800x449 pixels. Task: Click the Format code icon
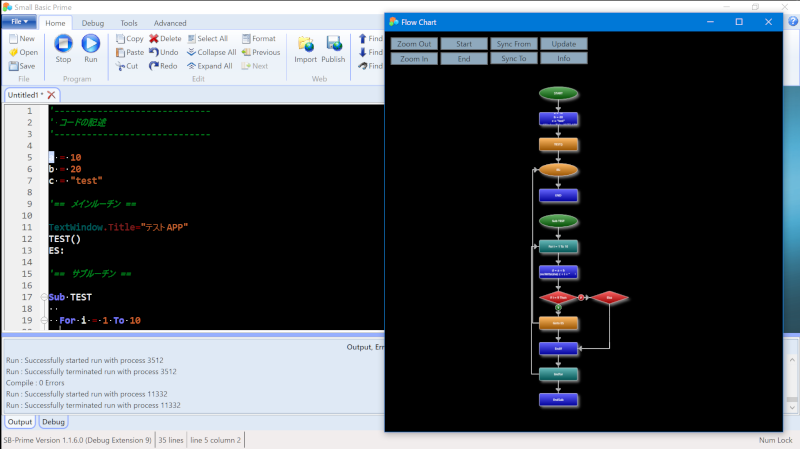tap(246, 38)
